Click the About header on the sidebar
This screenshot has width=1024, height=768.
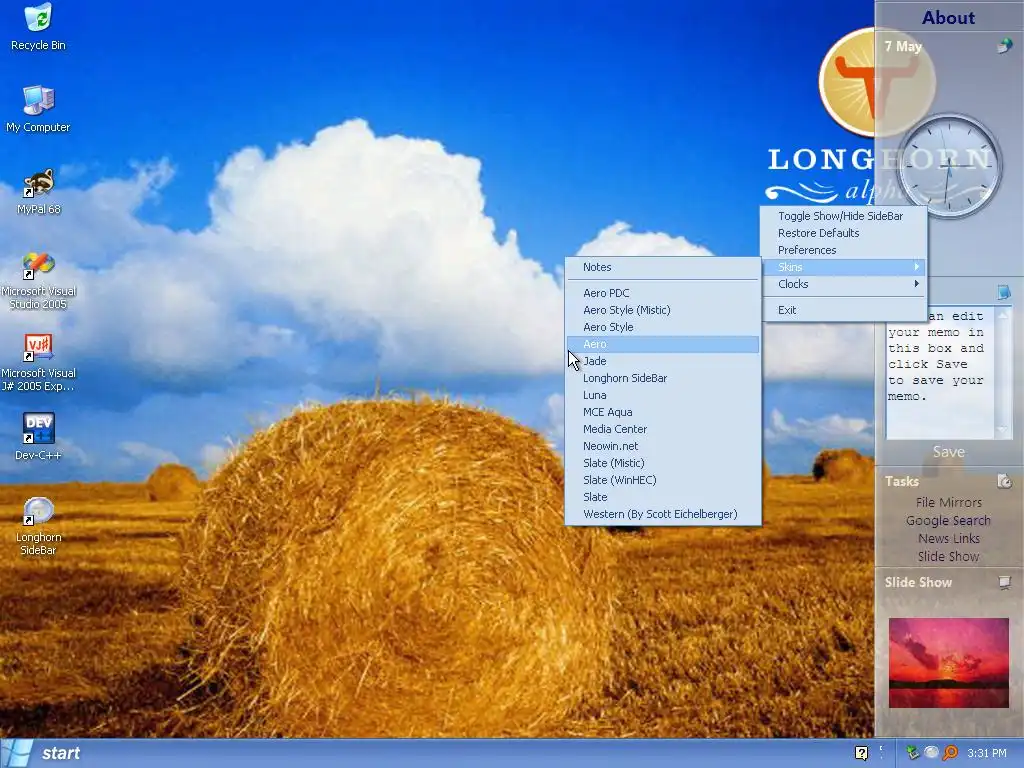click(x=948, y=17)
